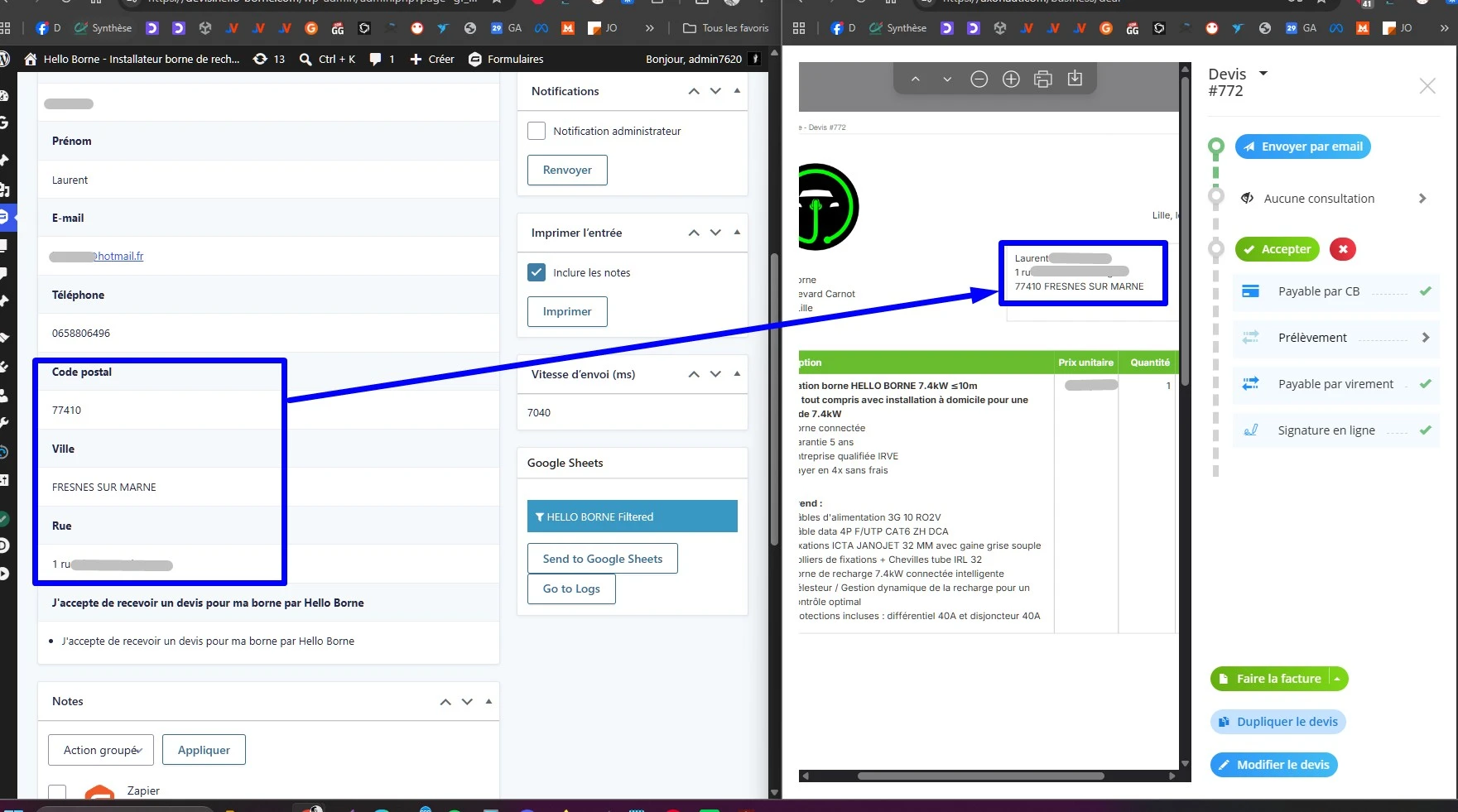The image size is (1458, 812).
Task: Move Vitesse d'envoi panel up
Action: point(694,374)
